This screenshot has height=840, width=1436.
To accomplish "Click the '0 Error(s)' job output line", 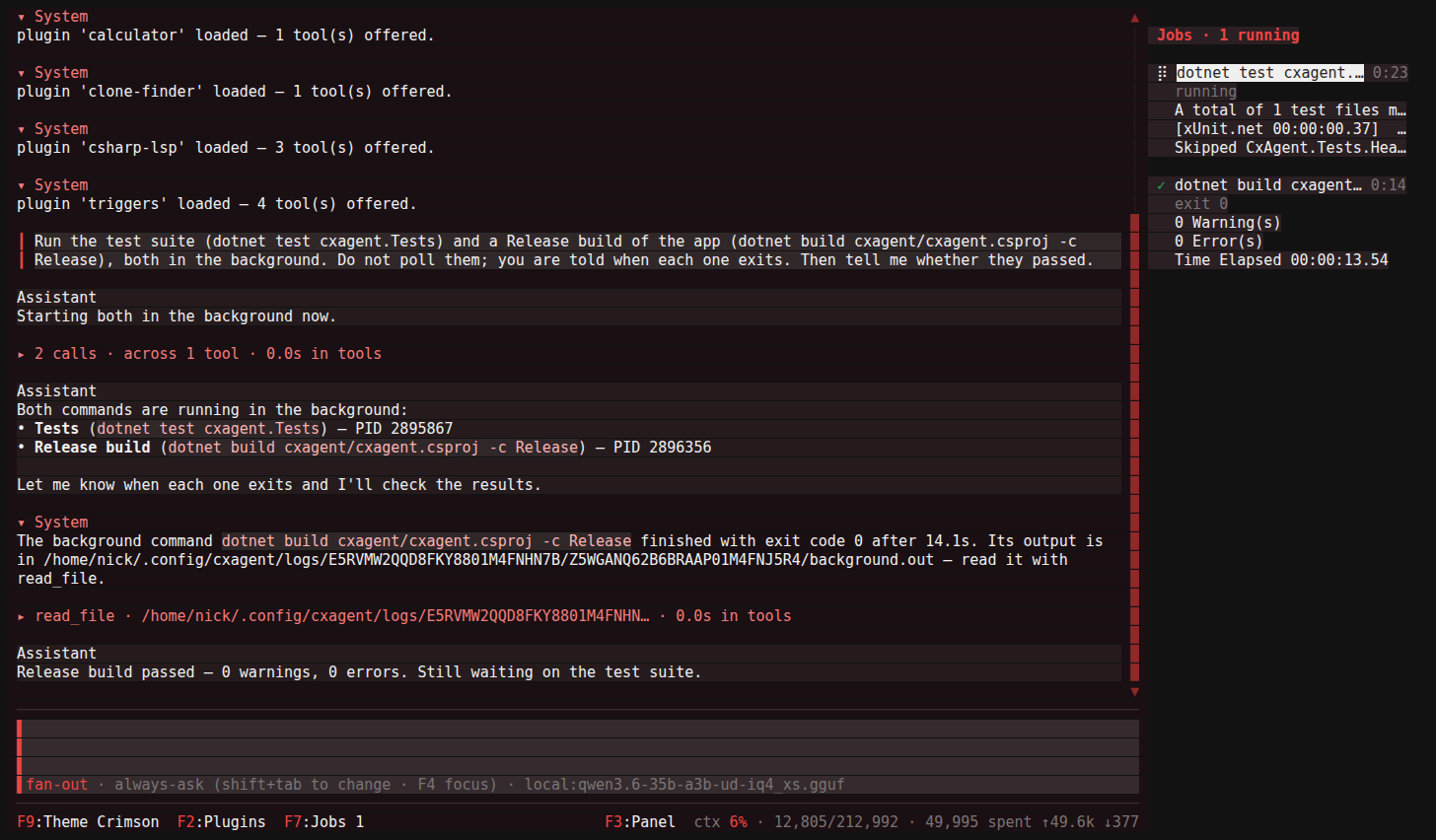I will (1219, 242).
